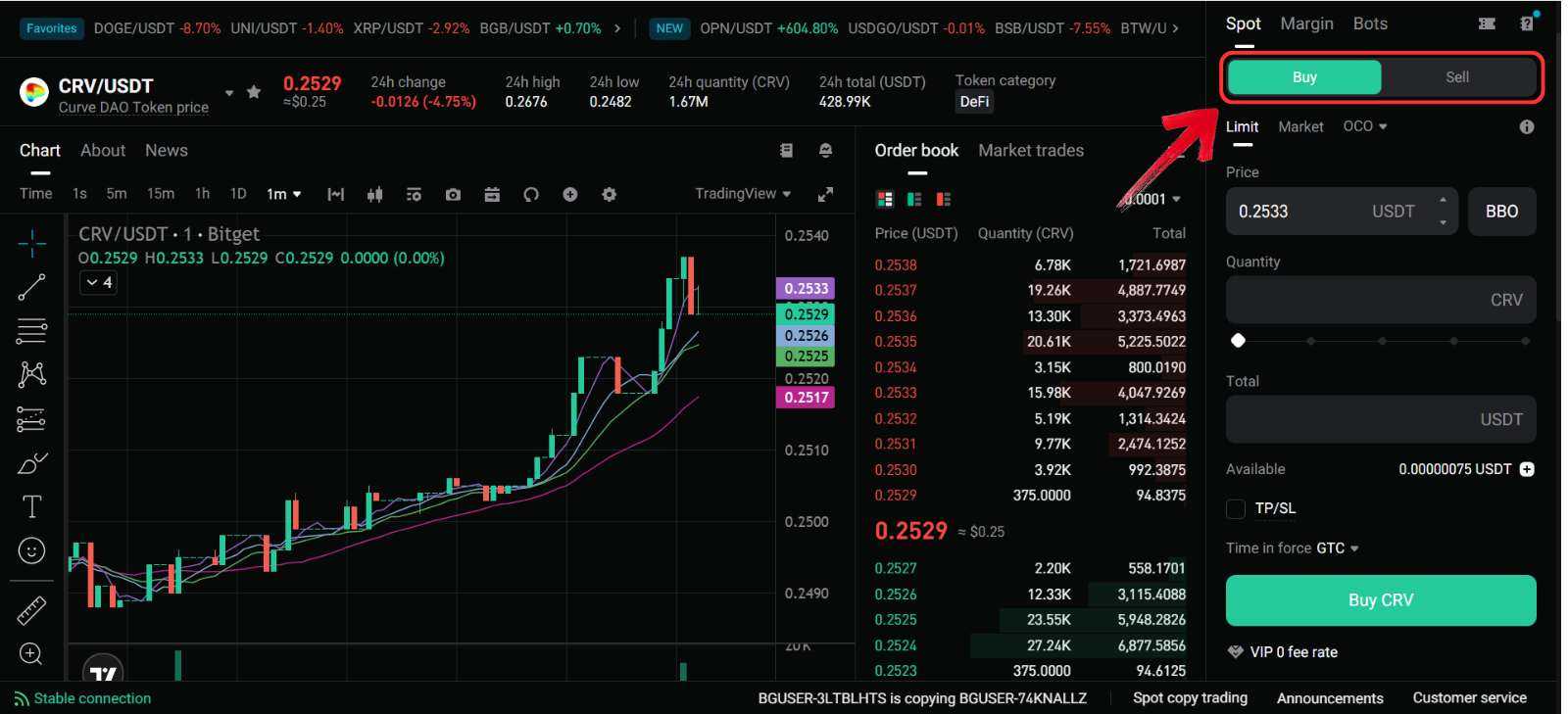Open the 0.0001 price grouping dropdown
Screen dimensions: 1568x714
(x=1151, y=199)
